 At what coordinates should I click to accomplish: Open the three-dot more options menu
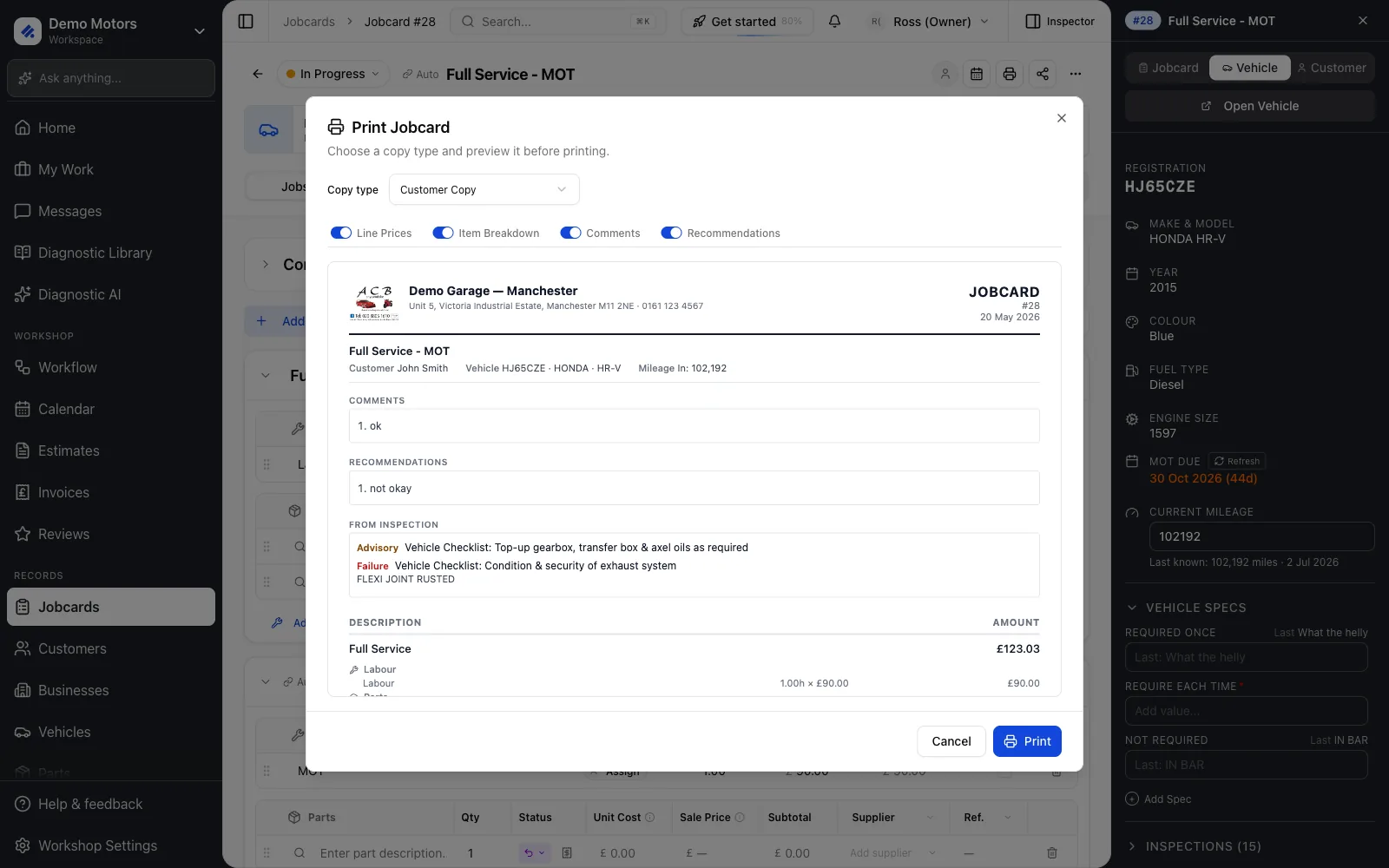(1076, 74)
